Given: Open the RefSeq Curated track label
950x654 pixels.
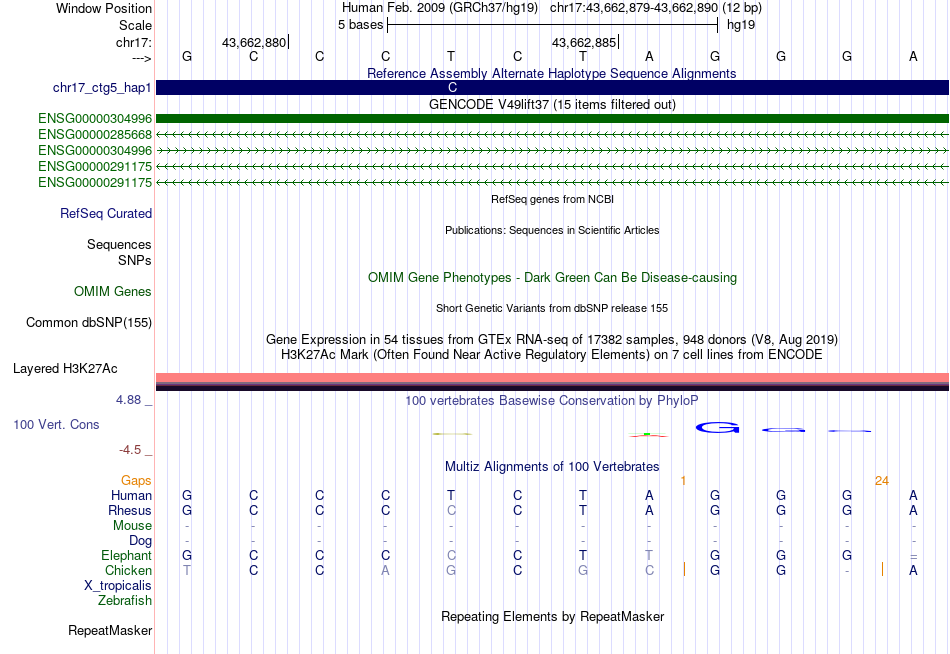Looking at the screenshot, I should (106, 213).
